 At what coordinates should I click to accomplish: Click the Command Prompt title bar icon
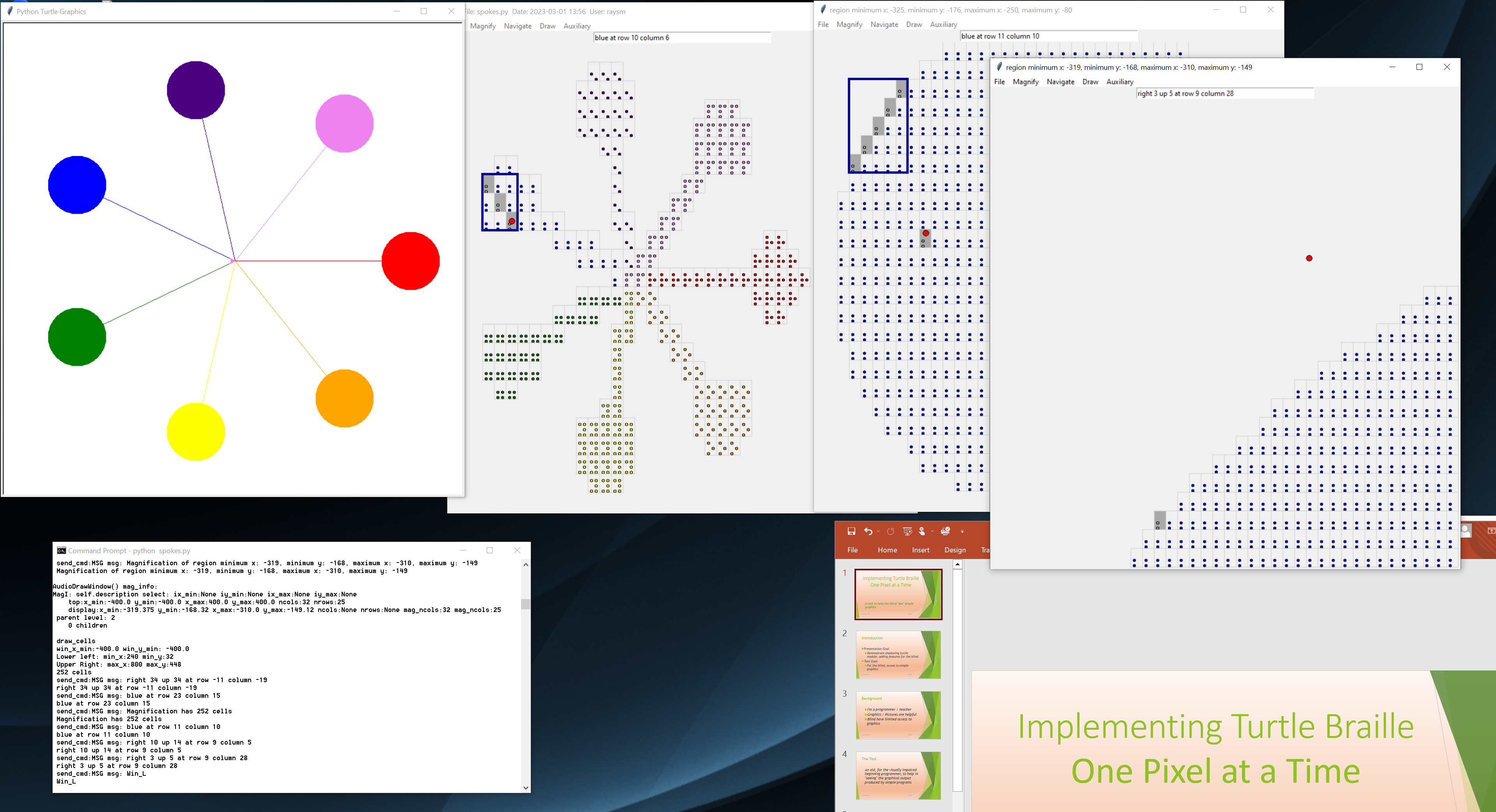[61, 550]
